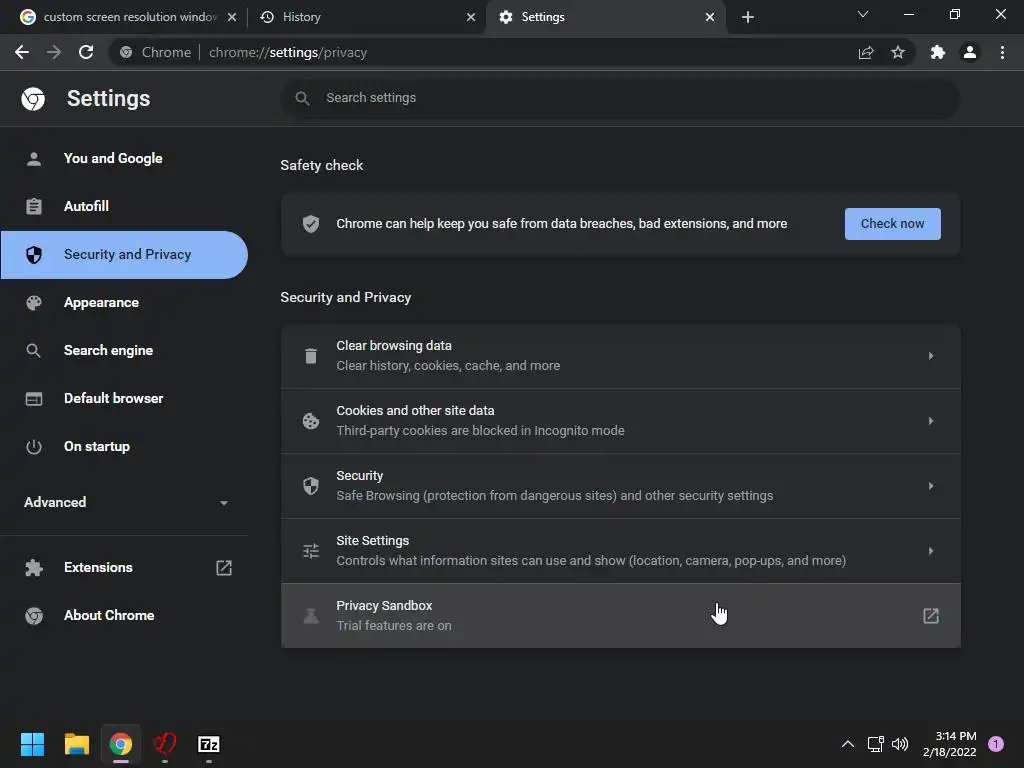This screenshot has height=768, width=1024.
Task: Click the Chrome logo beside Settings title
Action: (x=33, y=99)
